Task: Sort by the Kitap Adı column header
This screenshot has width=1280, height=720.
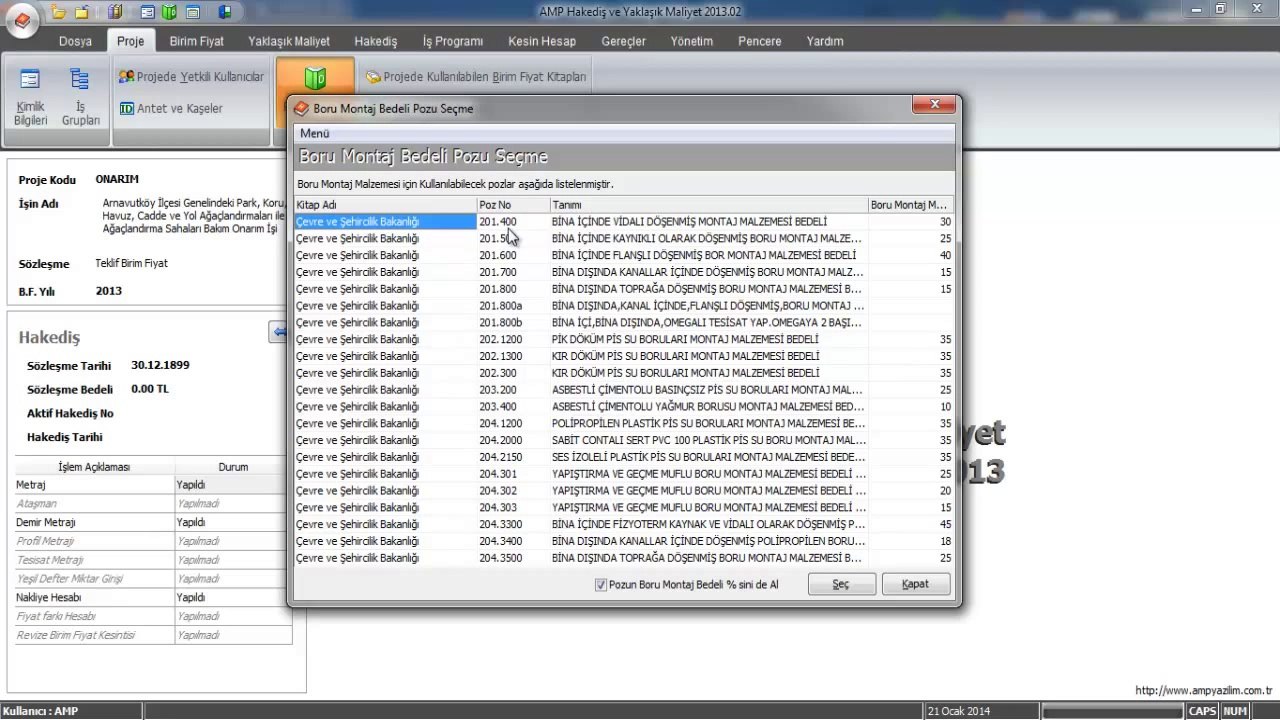Action: [385, 205]
